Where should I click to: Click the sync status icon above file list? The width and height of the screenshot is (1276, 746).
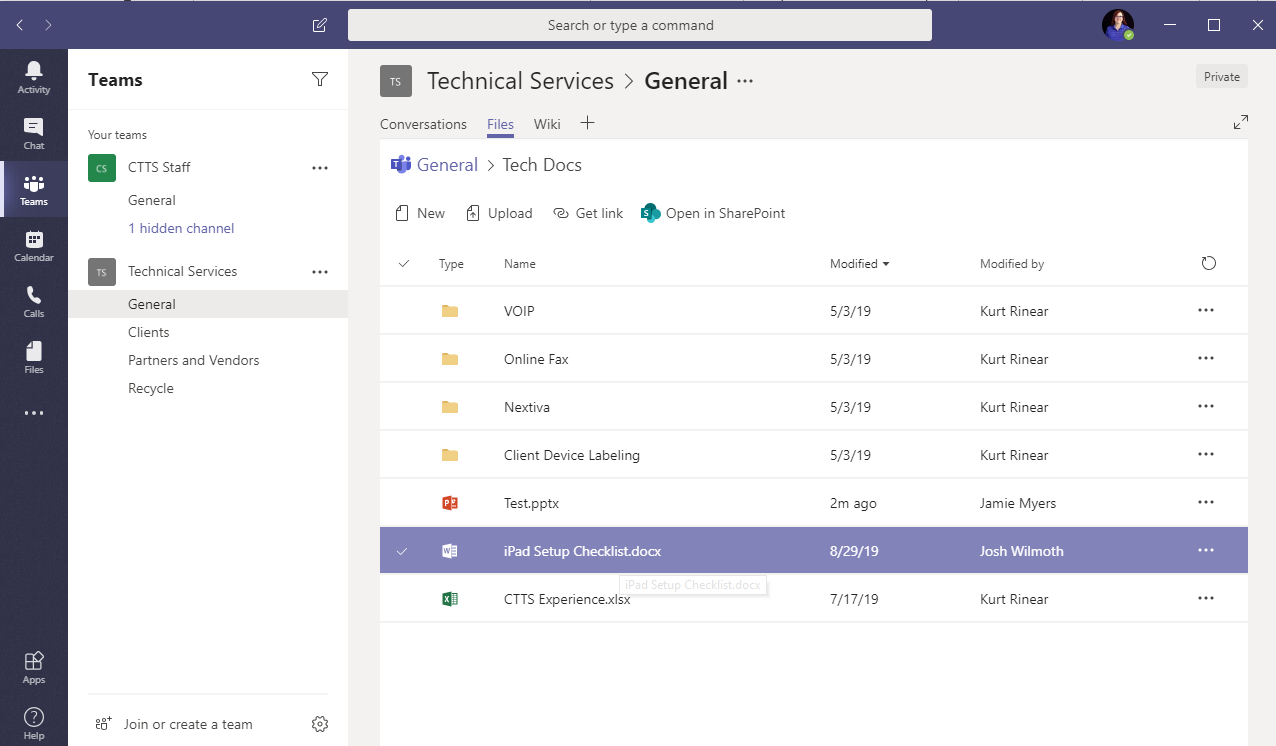(x=1208, y=263)
